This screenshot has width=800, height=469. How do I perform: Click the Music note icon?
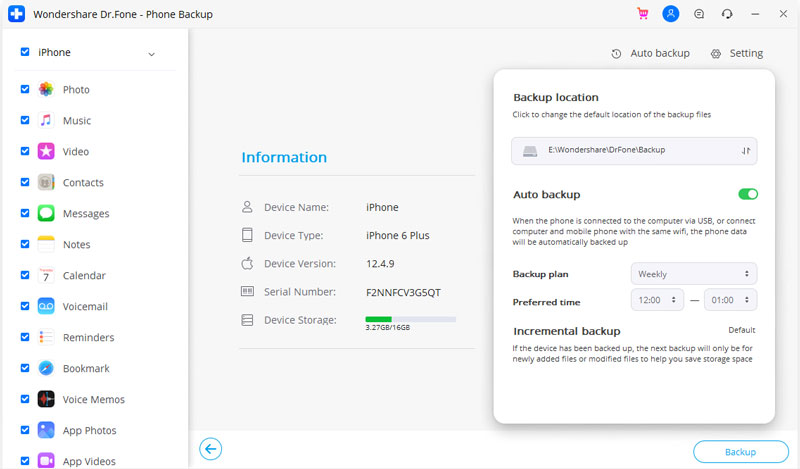pos(46,120)
